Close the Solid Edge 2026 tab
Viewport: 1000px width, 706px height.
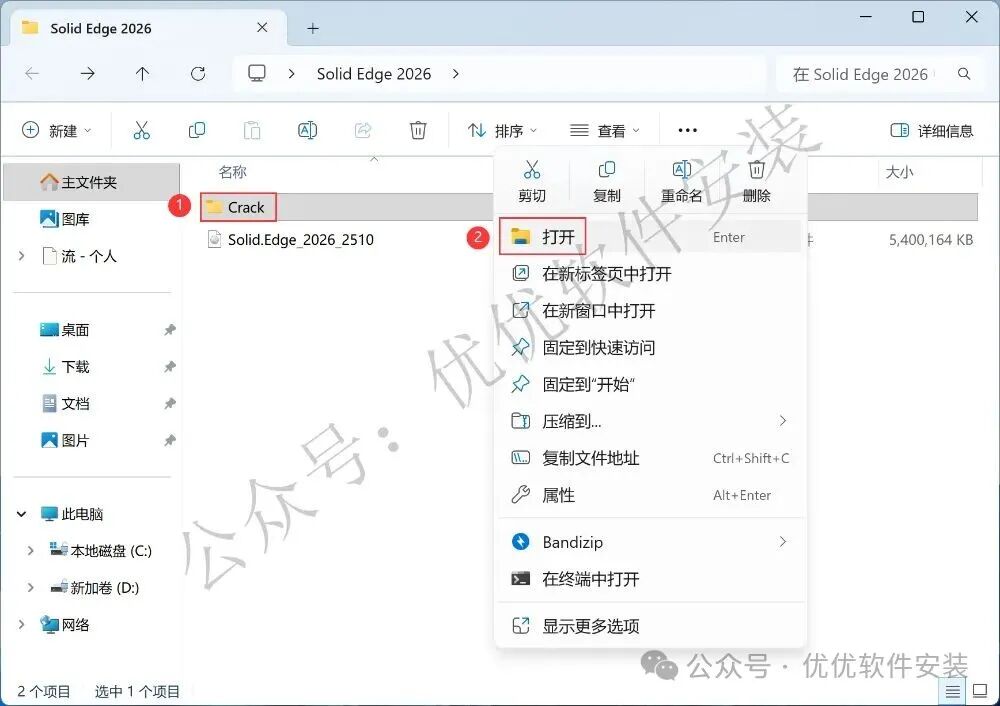tap(262, 27)
